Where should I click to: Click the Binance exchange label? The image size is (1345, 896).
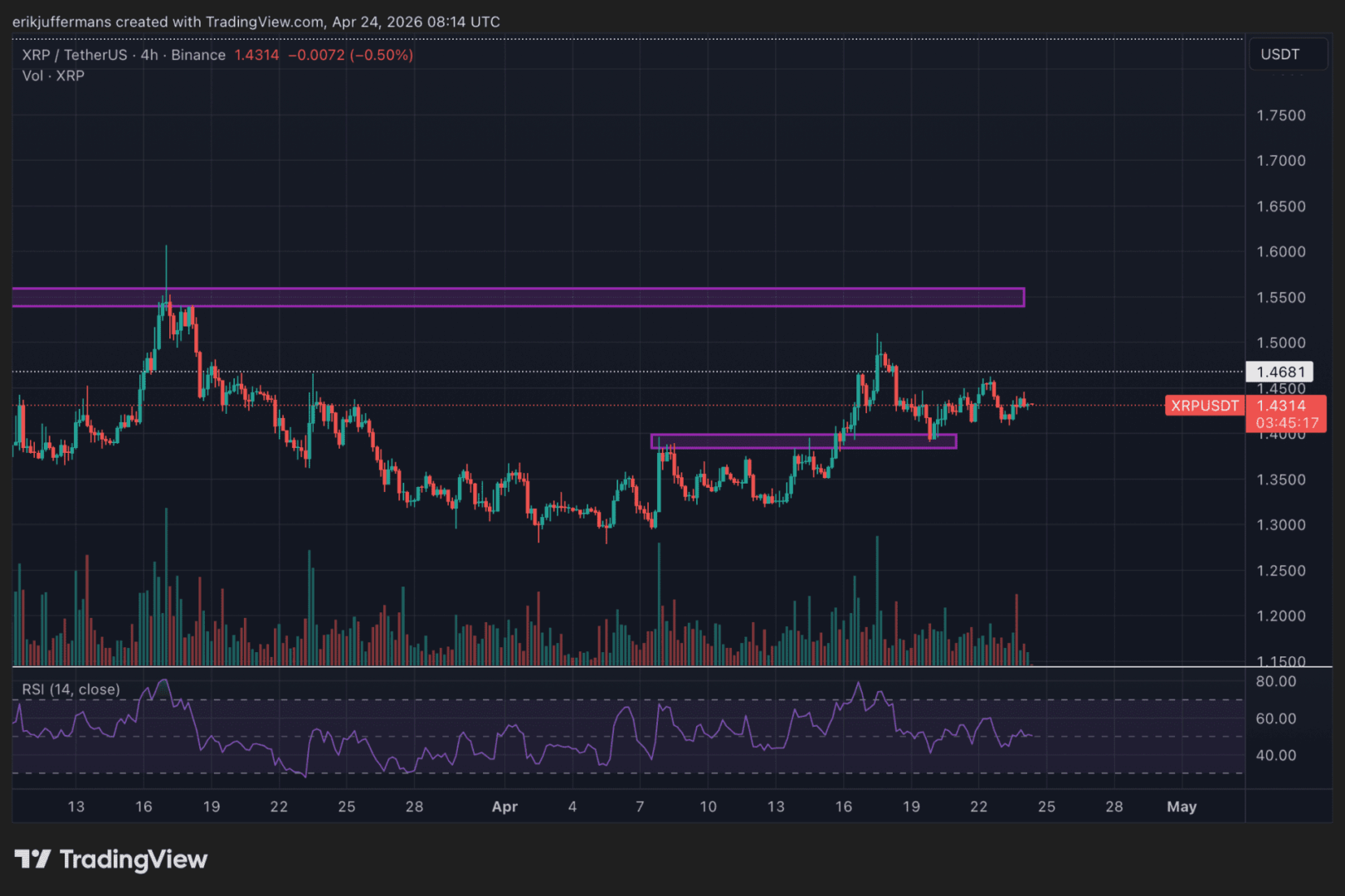click(x=197, y=55)
